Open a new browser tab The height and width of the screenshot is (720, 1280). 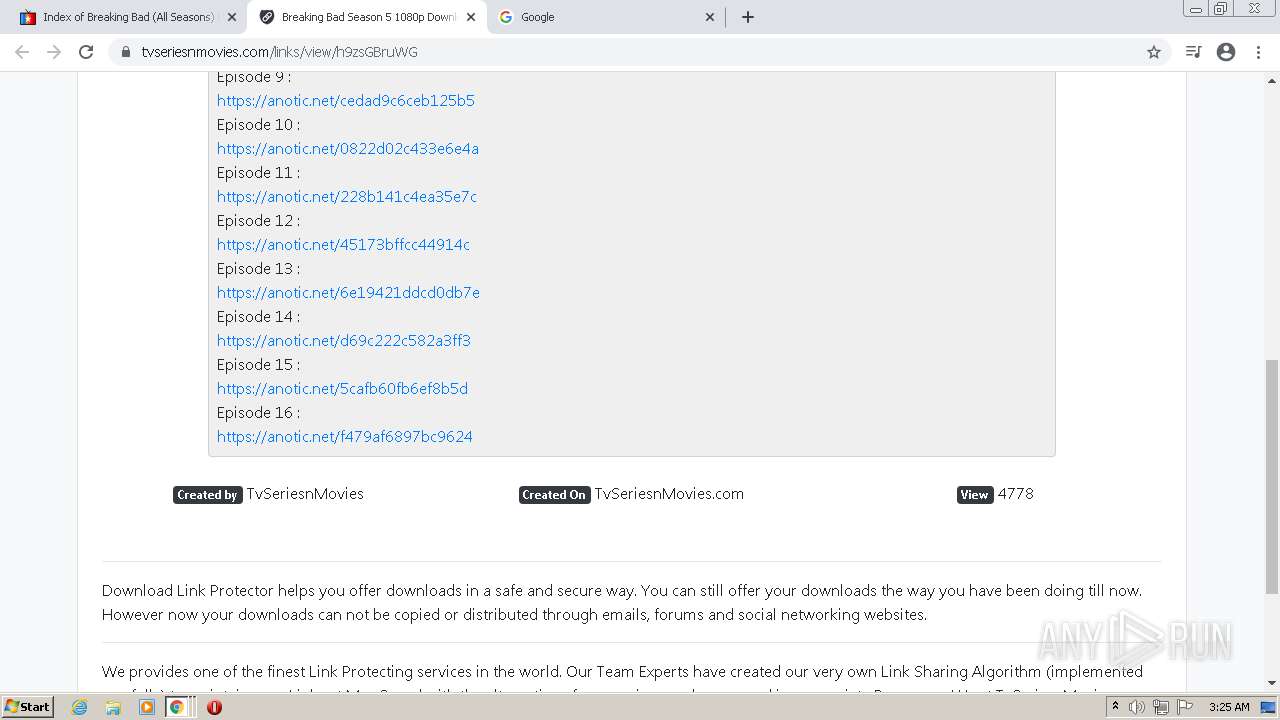748,17
